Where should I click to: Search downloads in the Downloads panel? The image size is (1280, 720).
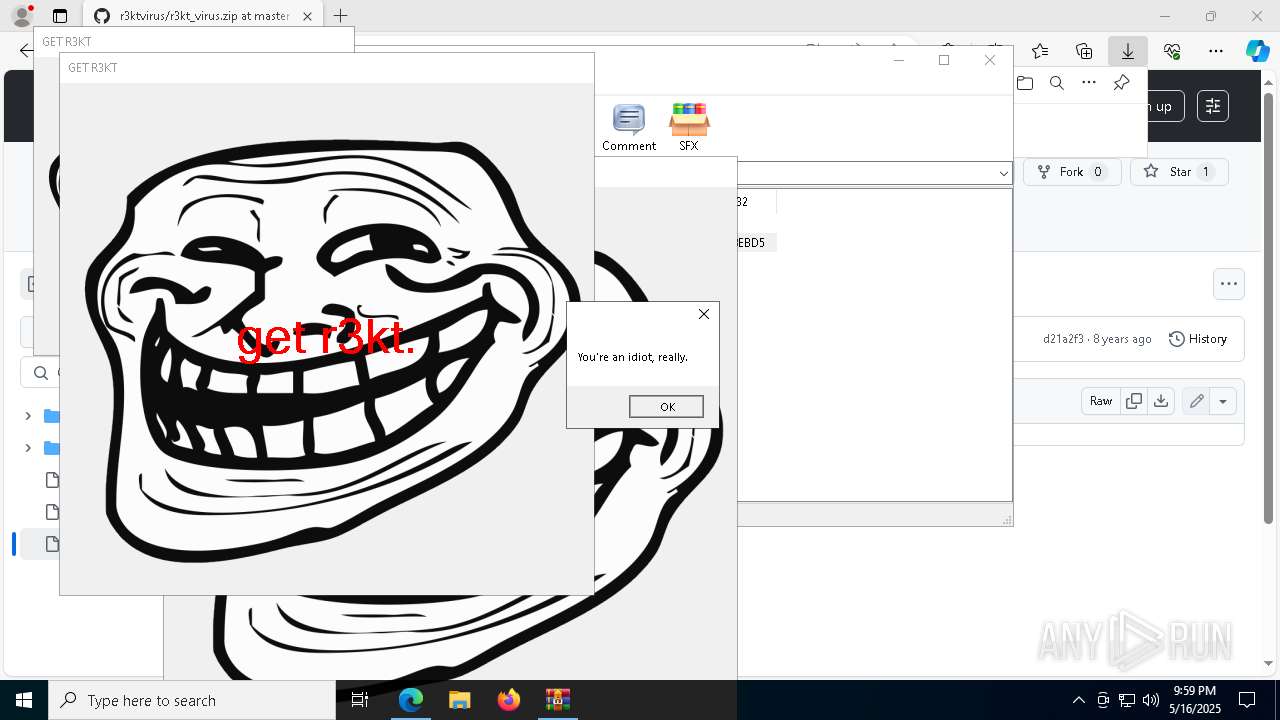1057,83
